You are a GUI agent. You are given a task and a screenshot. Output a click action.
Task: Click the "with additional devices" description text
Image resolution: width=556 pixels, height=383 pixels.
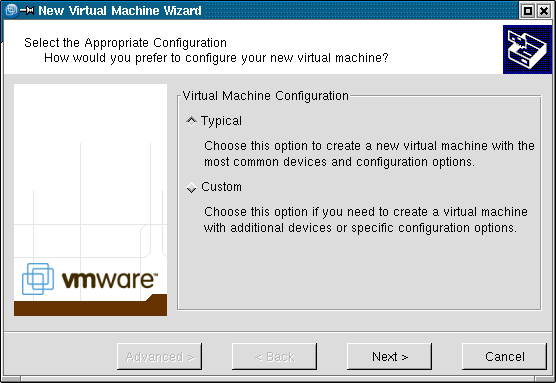pos(360,228)
